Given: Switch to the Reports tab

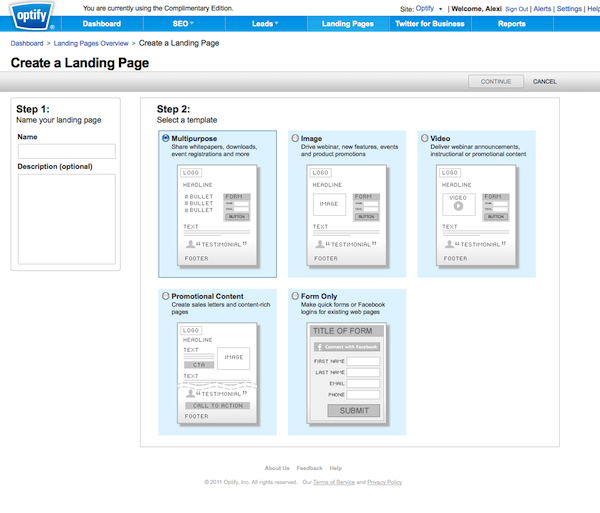Looking at the screenshot, I should 512,24.
